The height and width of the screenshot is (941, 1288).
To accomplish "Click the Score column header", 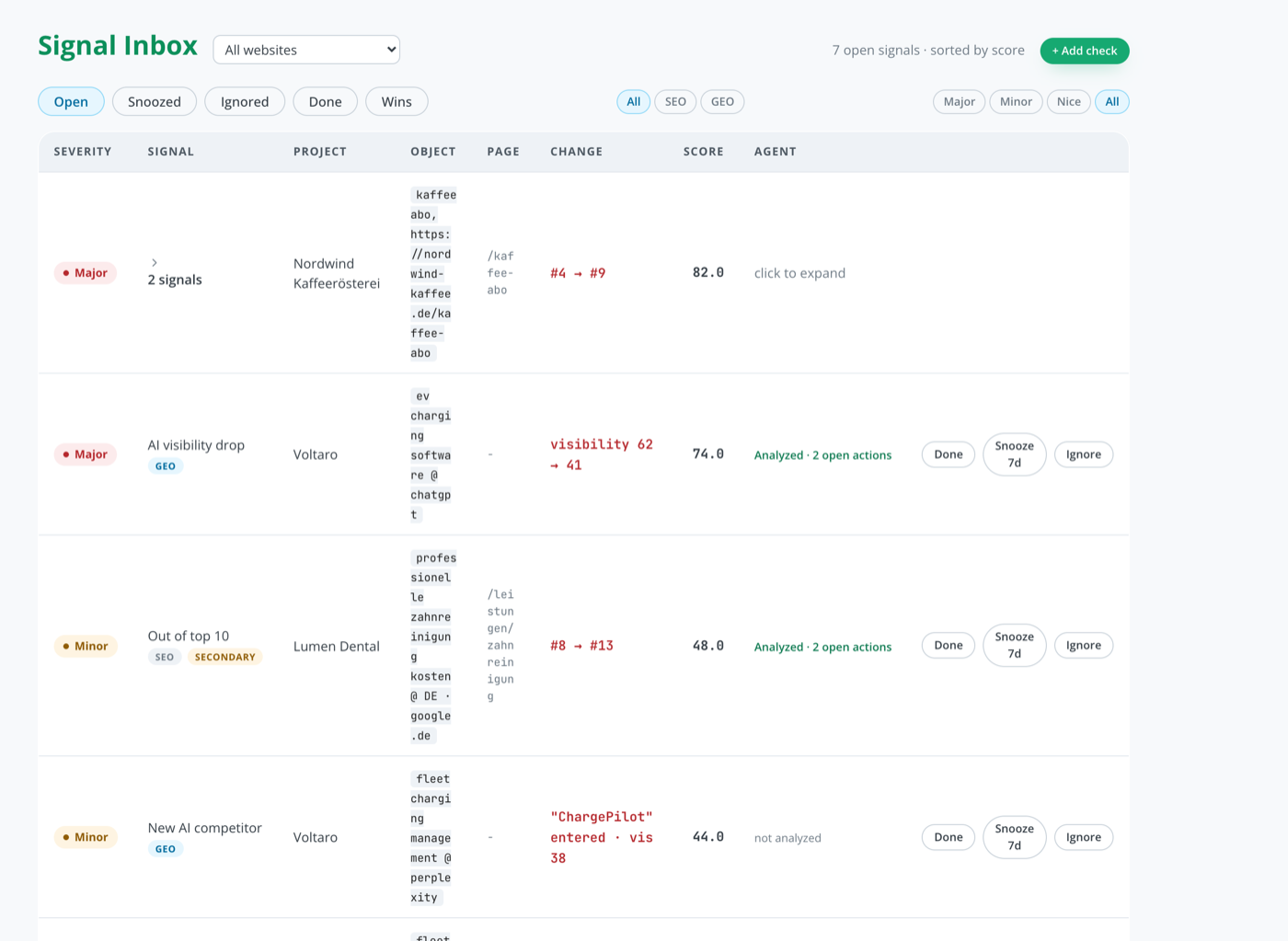I will click(x=704, y=152).
